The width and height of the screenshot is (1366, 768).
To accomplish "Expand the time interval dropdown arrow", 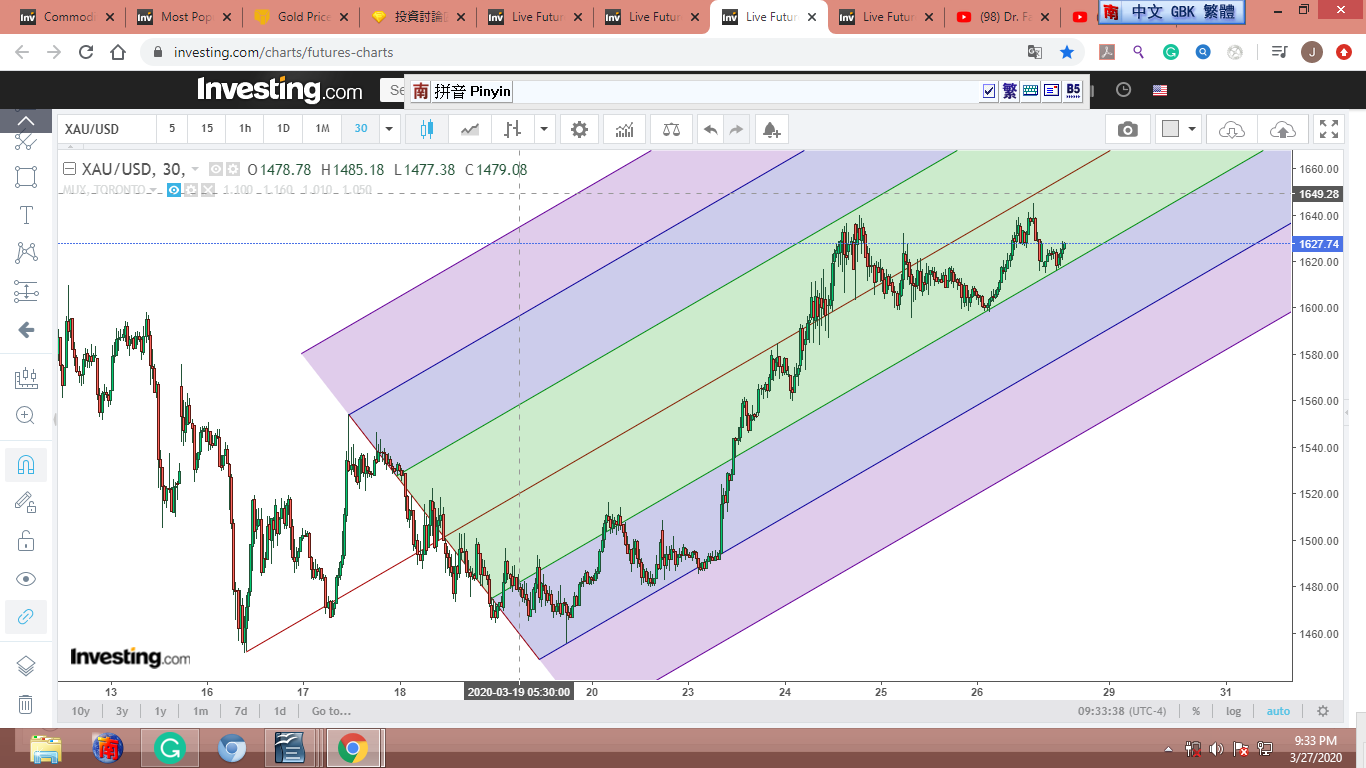I will tap(390, 129).
